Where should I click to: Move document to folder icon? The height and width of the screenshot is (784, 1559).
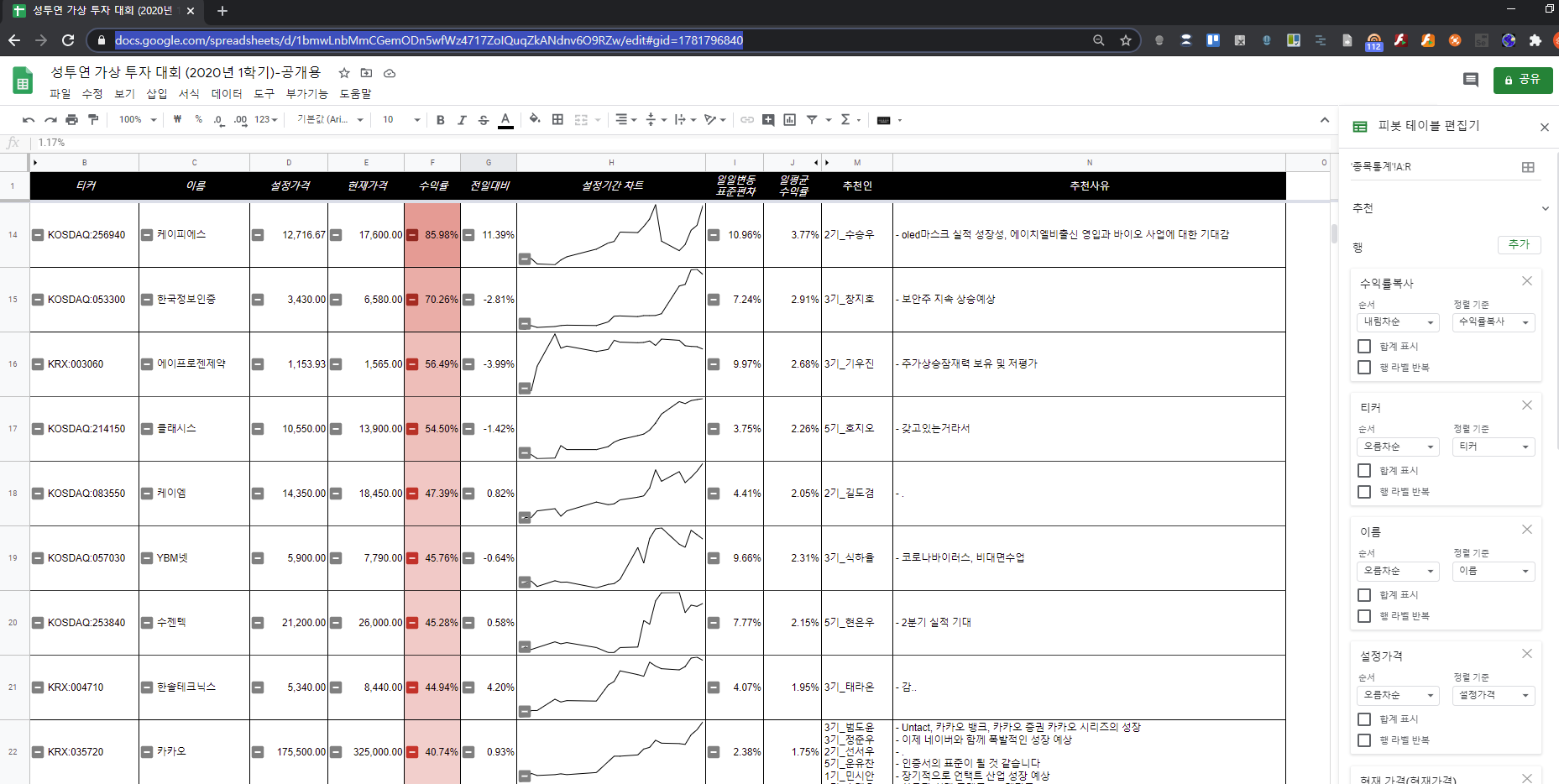(366, 73)
